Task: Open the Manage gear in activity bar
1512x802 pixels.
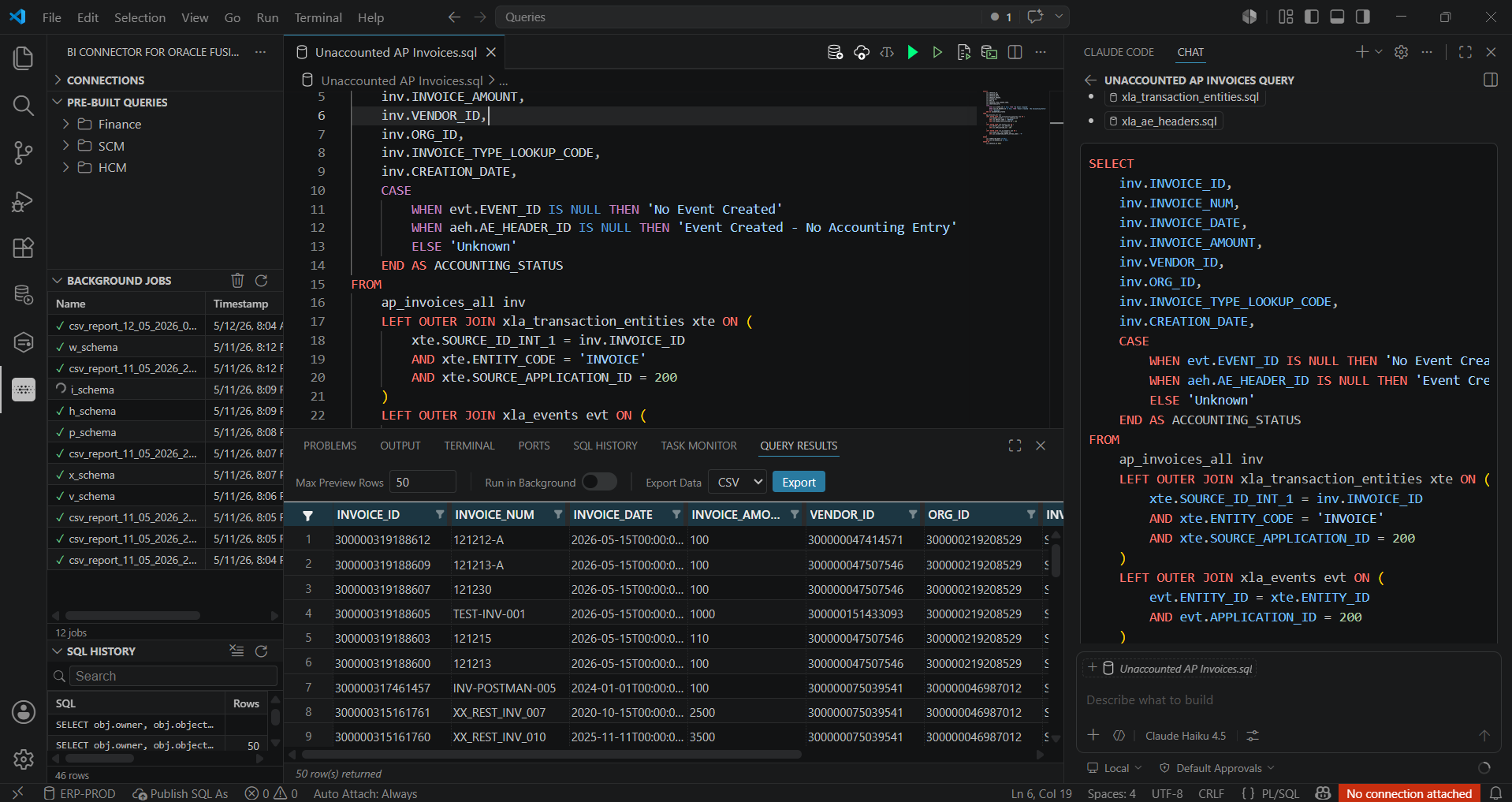Action: click(x=23, y=759)
